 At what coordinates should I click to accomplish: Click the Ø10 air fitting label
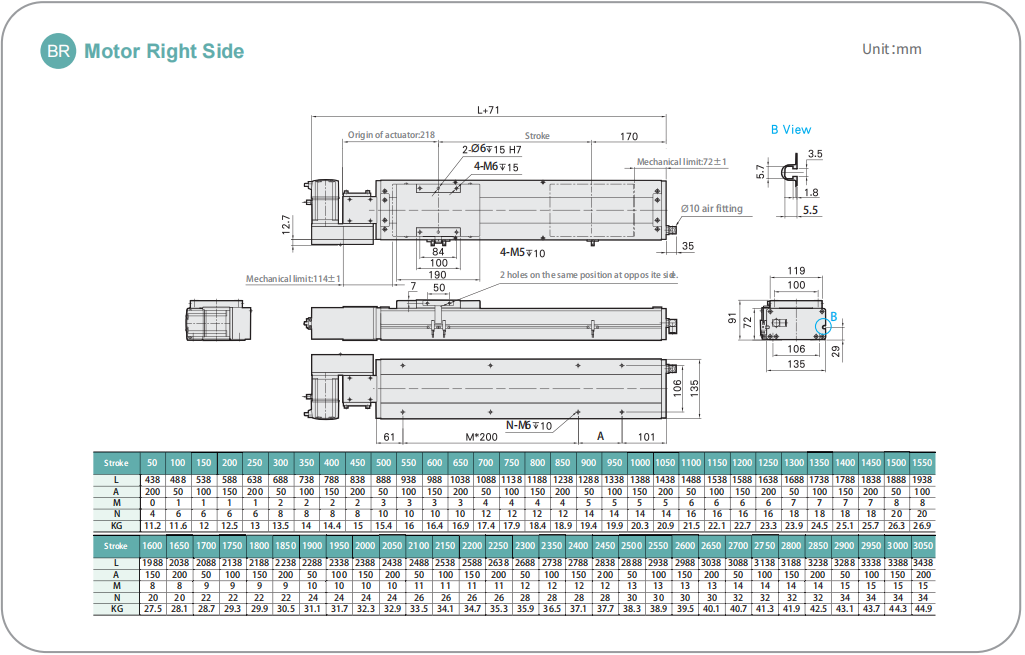click(x=712, y=209)
